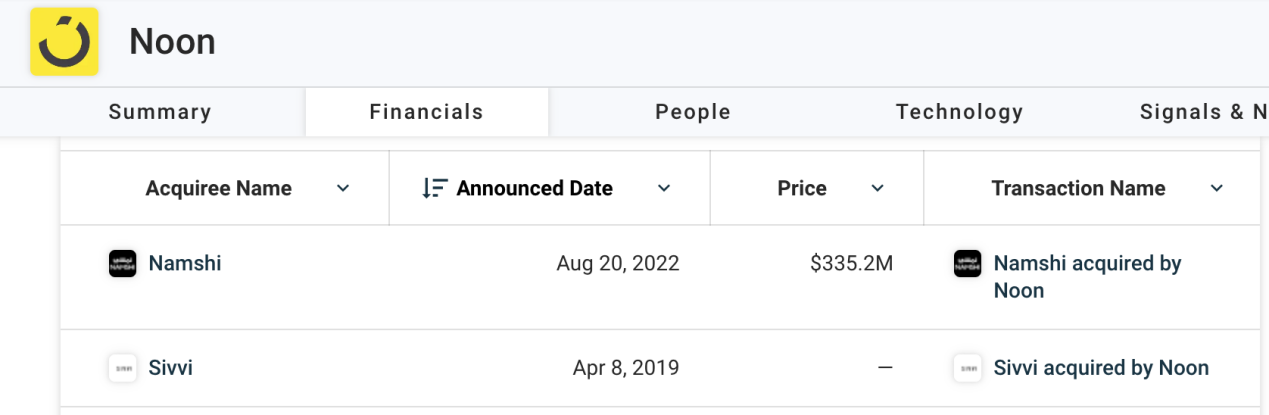Open the Price column dropdown chevron

click(878, 188)
